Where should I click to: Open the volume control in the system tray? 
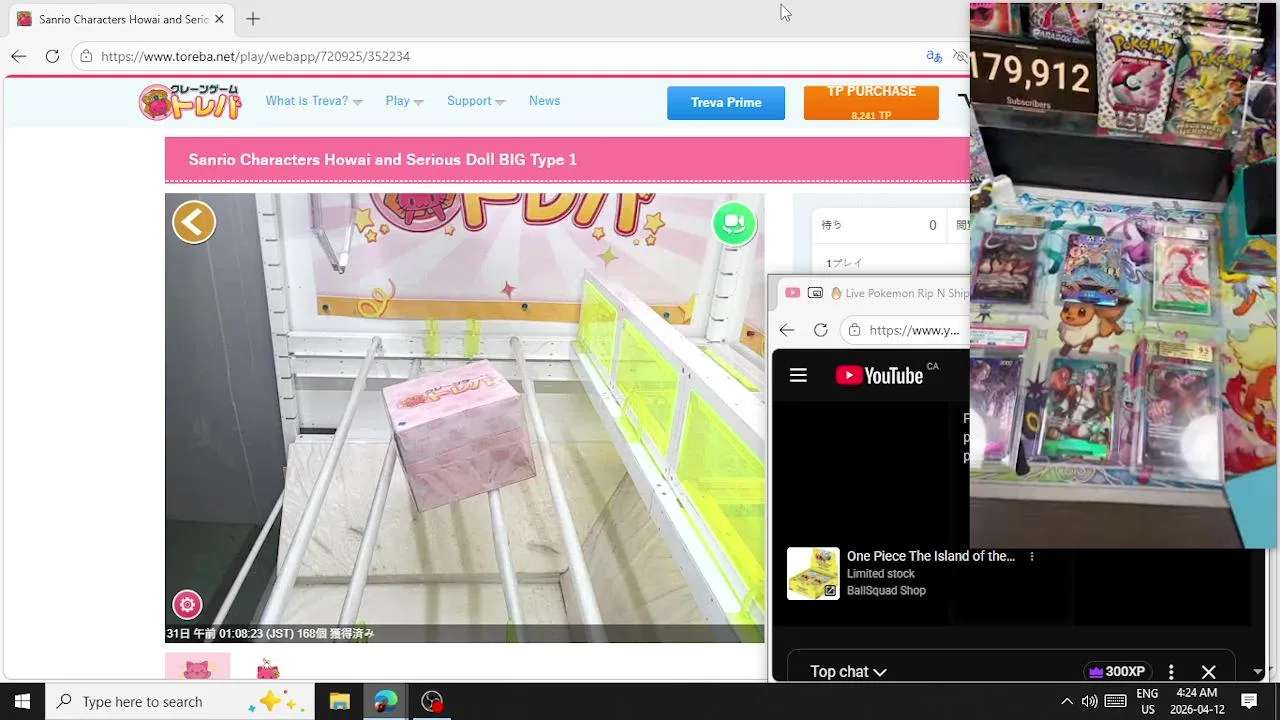pos(1090,701)
